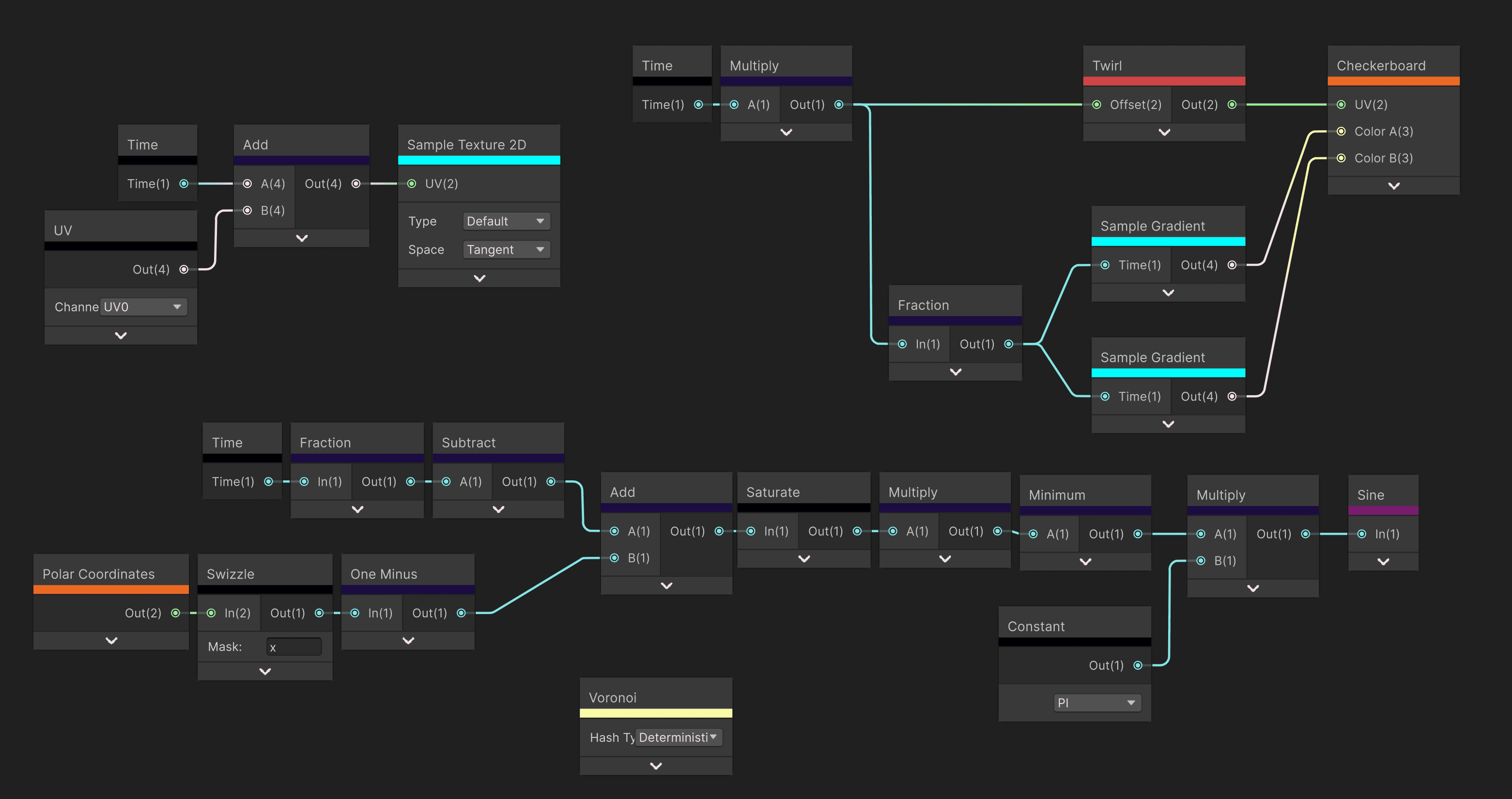1512x799 pixels.
Task: Click Sample Texture 2D UV(2) port
Action: pyautogui.click(x=412, y=184)
